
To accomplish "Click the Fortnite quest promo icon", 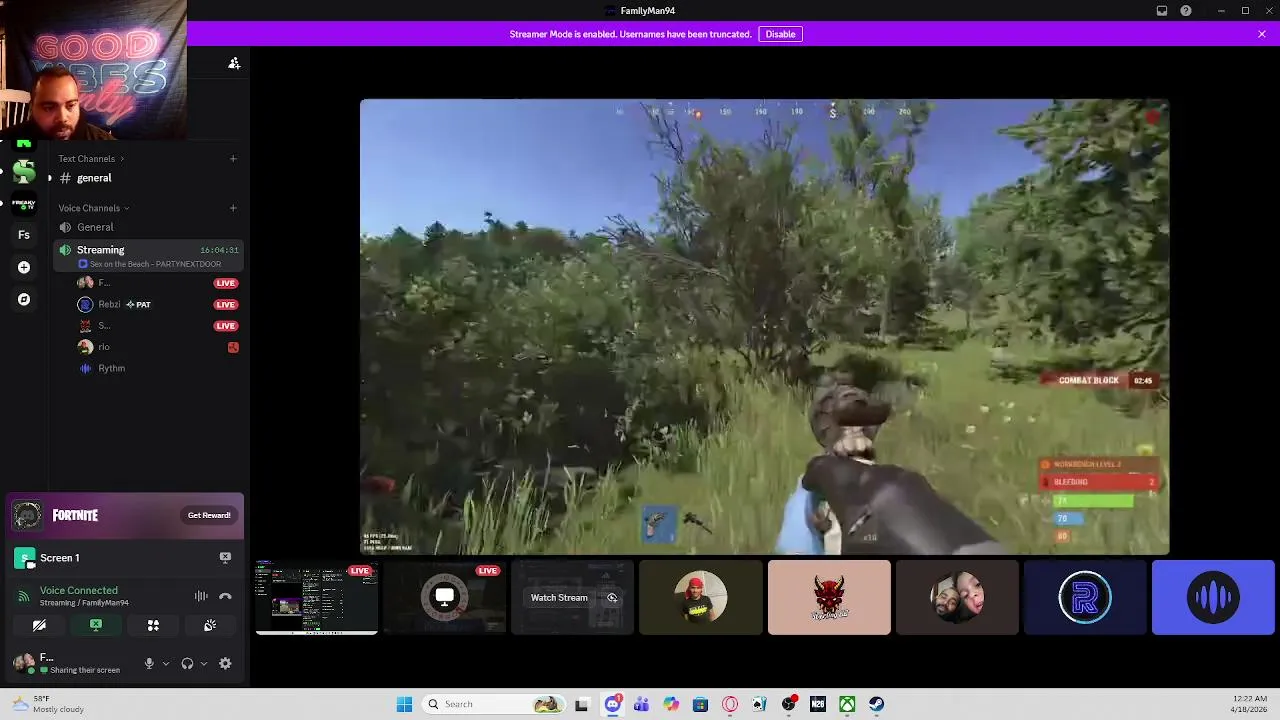I will [x=27, y=515].
